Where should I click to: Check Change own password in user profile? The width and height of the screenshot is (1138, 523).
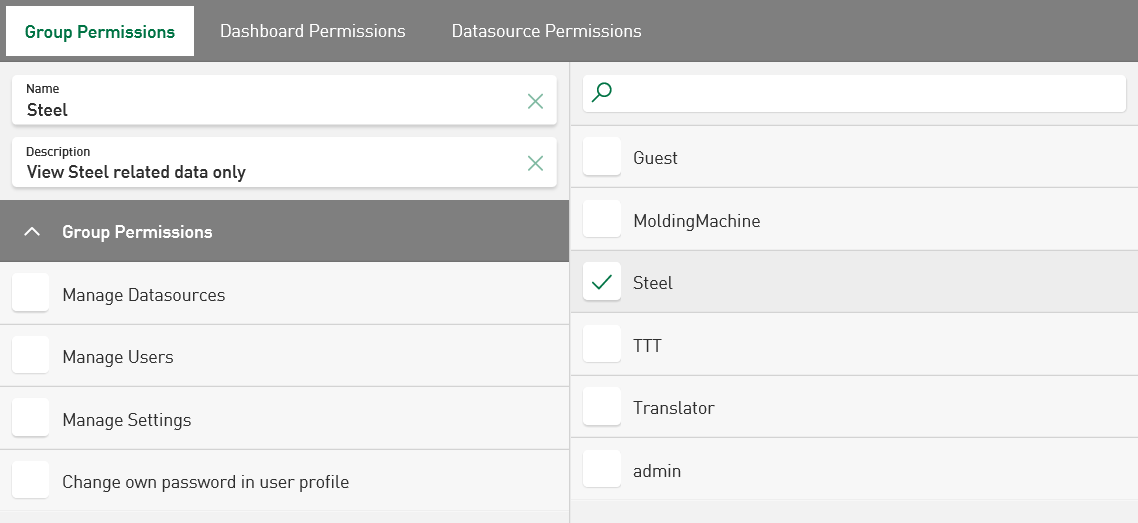point(31,481)
